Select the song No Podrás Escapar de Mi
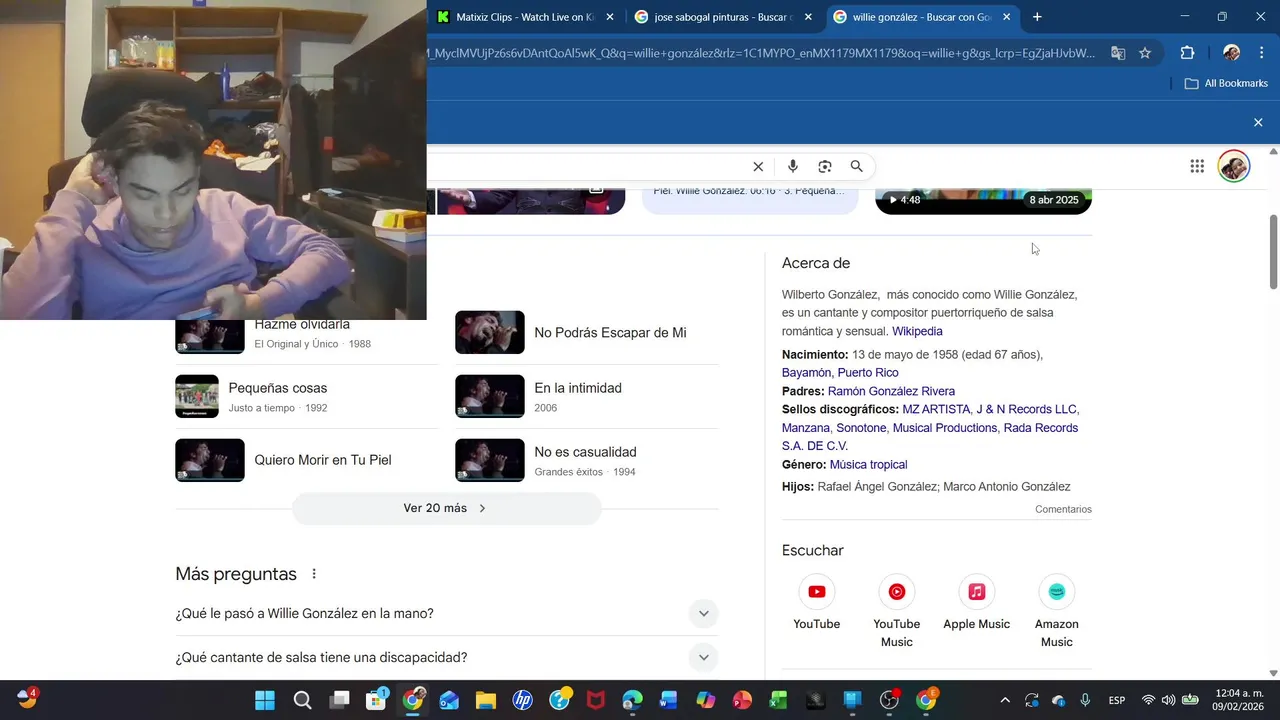 click(x=587, y=333)
